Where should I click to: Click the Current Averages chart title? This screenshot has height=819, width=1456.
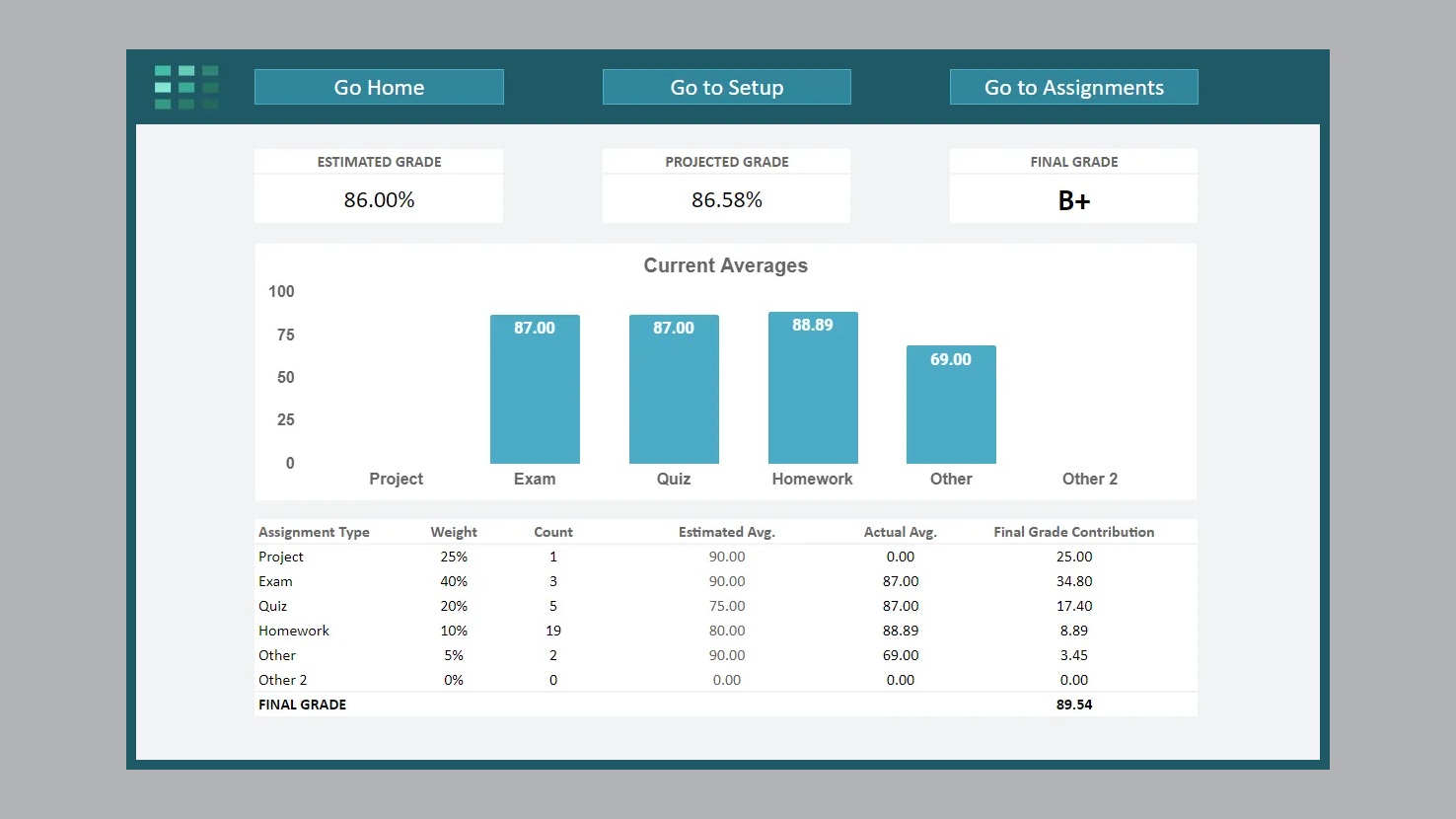point(725,265)
